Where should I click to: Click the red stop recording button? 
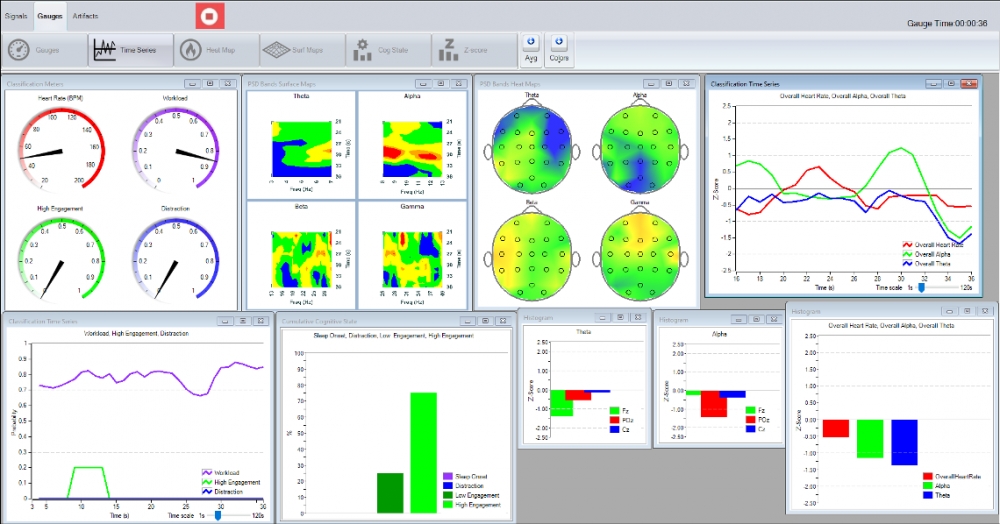pyautogui.click(x=210, y=17)
